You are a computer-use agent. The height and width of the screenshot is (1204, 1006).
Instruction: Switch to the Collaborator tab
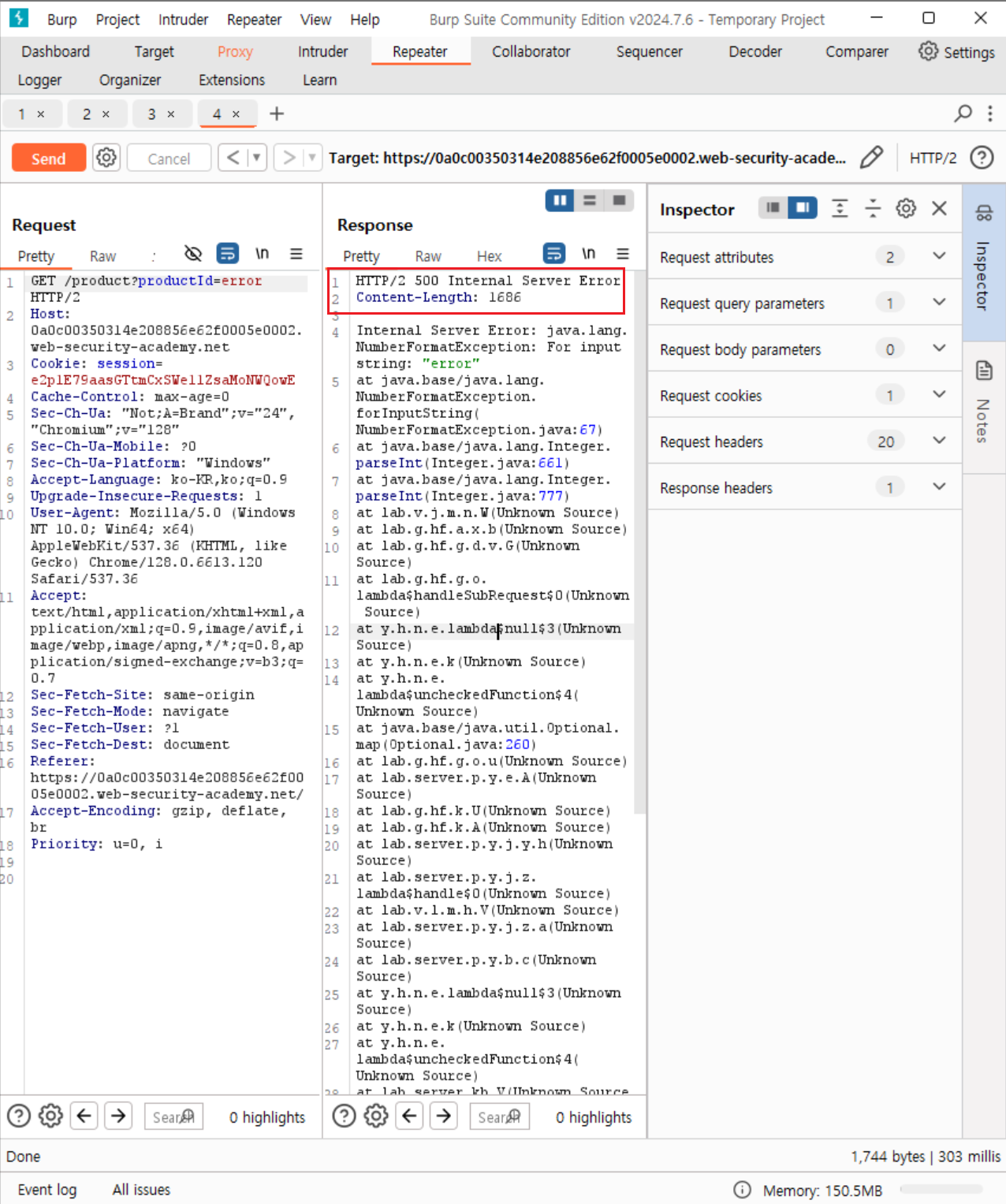pyautogui.click(x=531, y=51)
